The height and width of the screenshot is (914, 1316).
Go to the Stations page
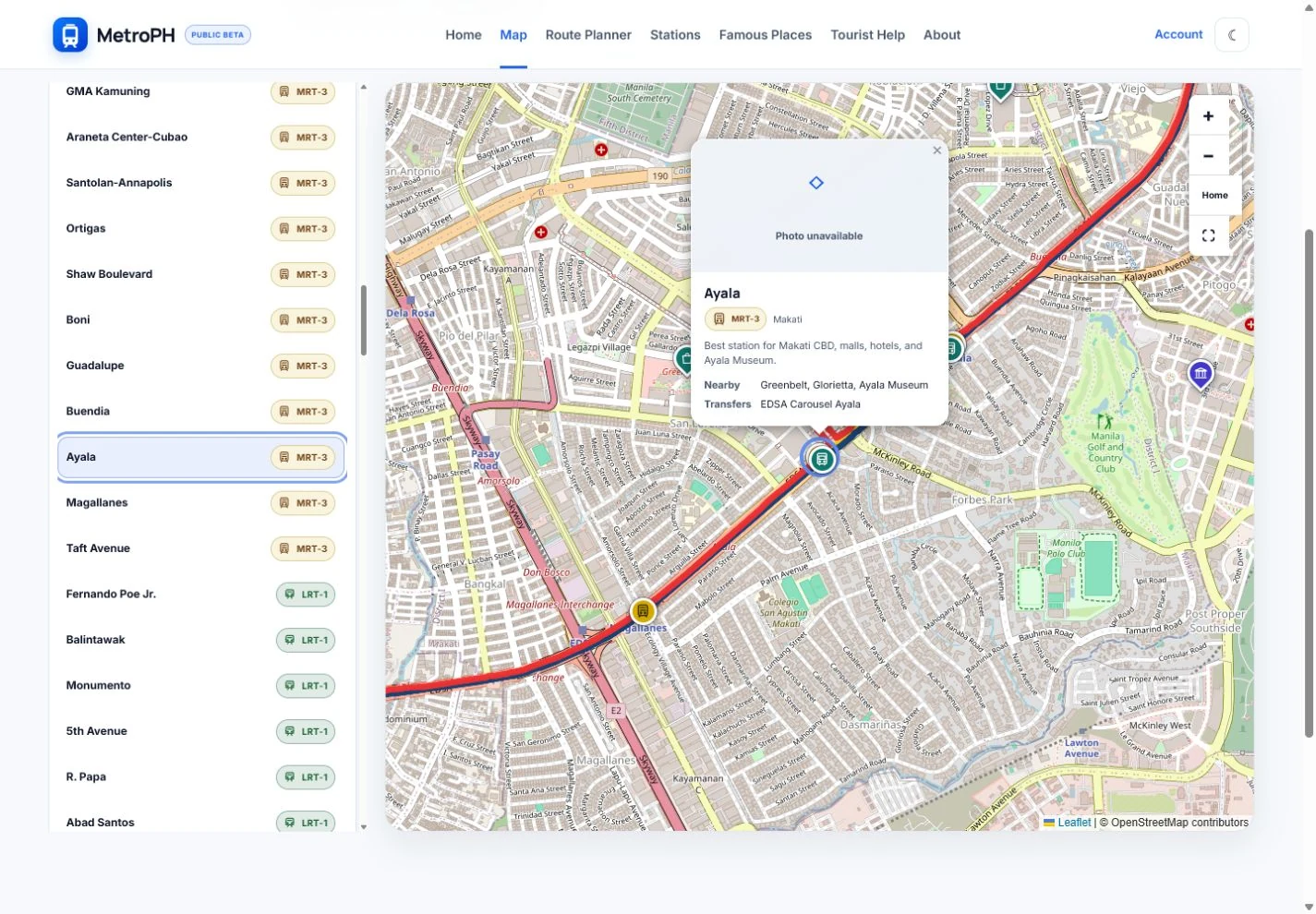coord(675,35)
